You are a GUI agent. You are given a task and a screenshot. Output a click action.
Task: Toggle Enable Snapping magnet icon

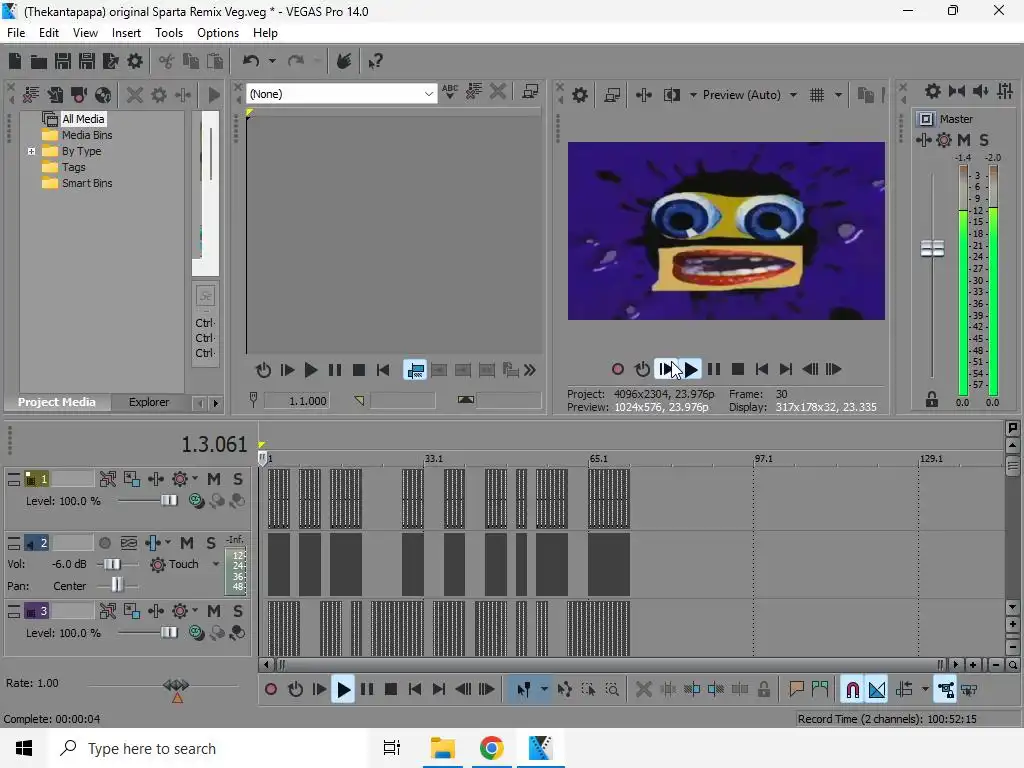tap(852, 689)
